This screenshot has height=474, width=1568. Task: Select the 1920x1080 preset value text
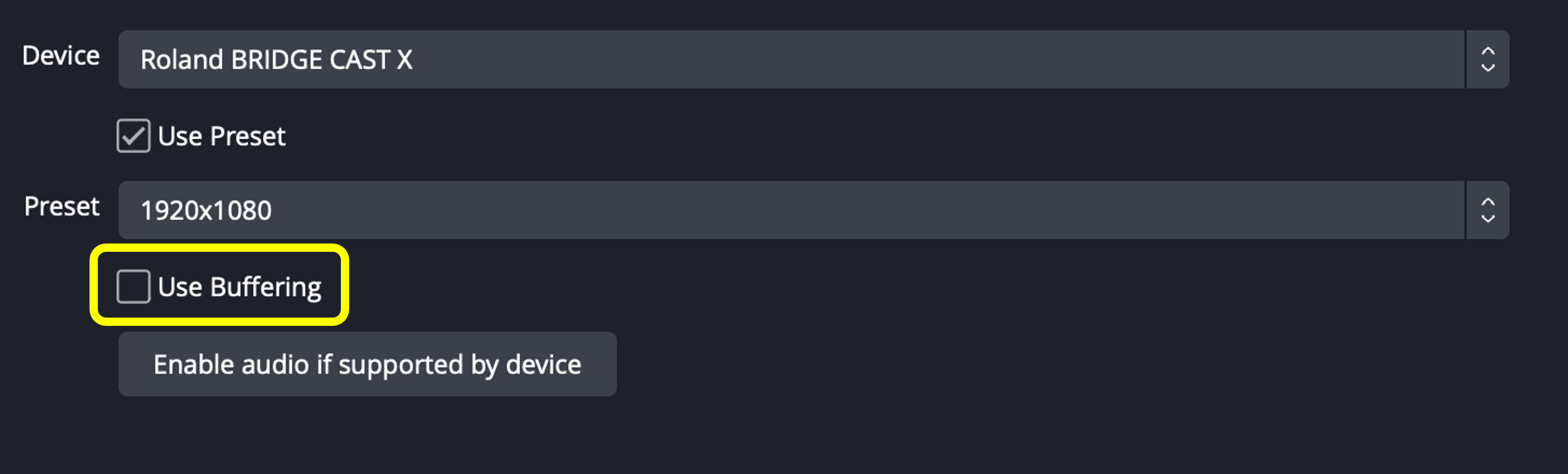click(206, 210)
